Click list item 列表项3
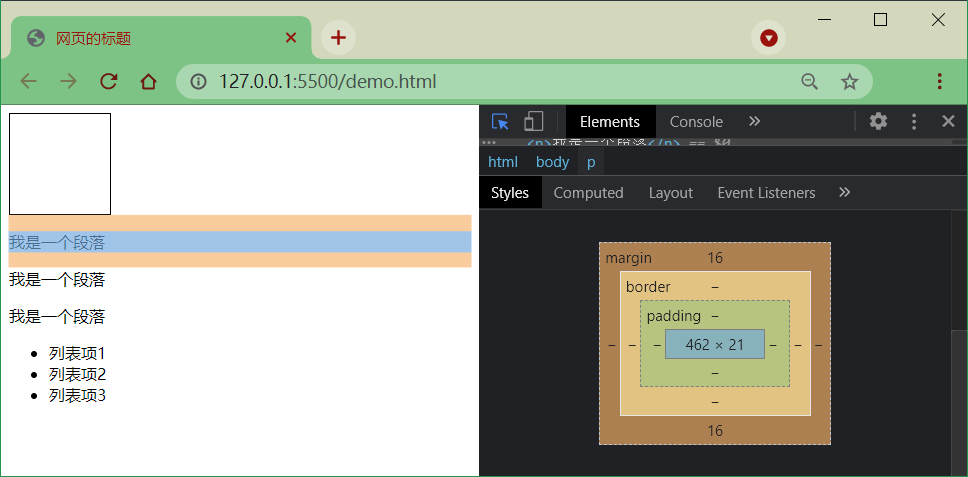The image size is (968, 477). tap(77, 396)
